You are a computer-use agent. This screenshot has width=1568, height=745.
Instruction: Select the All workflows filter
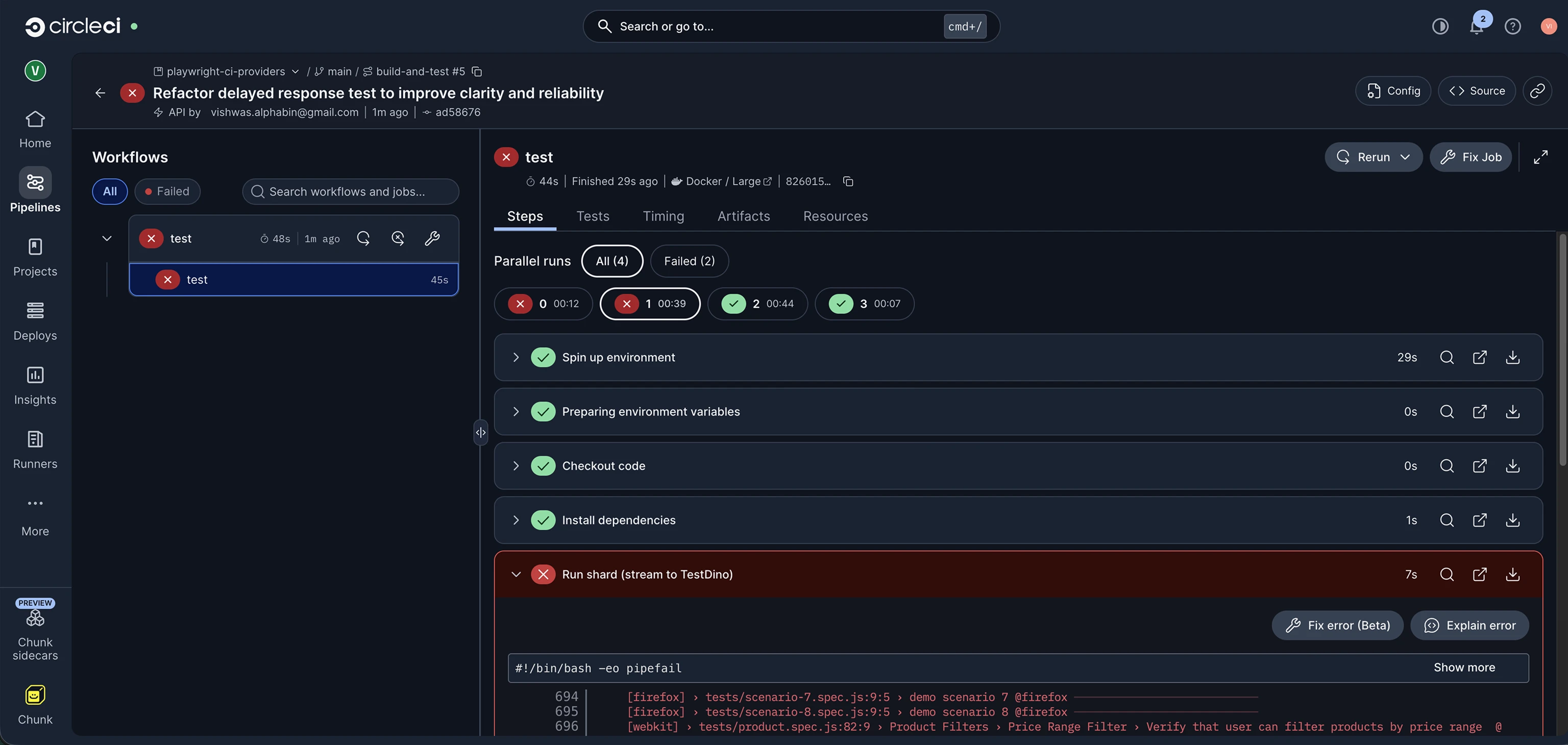[x=110, y=191]
